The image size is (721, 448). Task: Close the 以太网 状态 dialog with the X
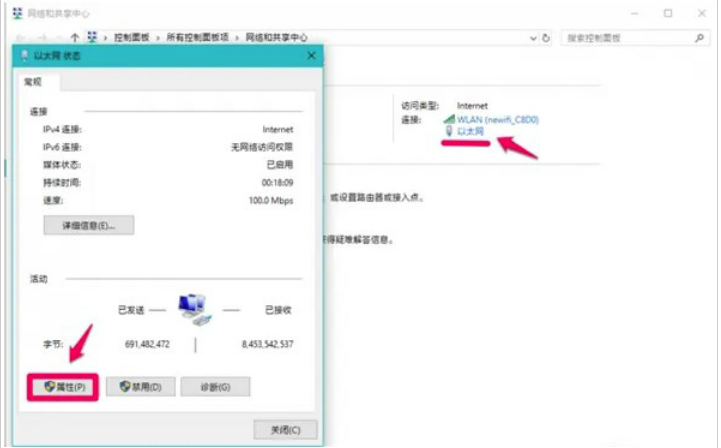coord(311,56)
